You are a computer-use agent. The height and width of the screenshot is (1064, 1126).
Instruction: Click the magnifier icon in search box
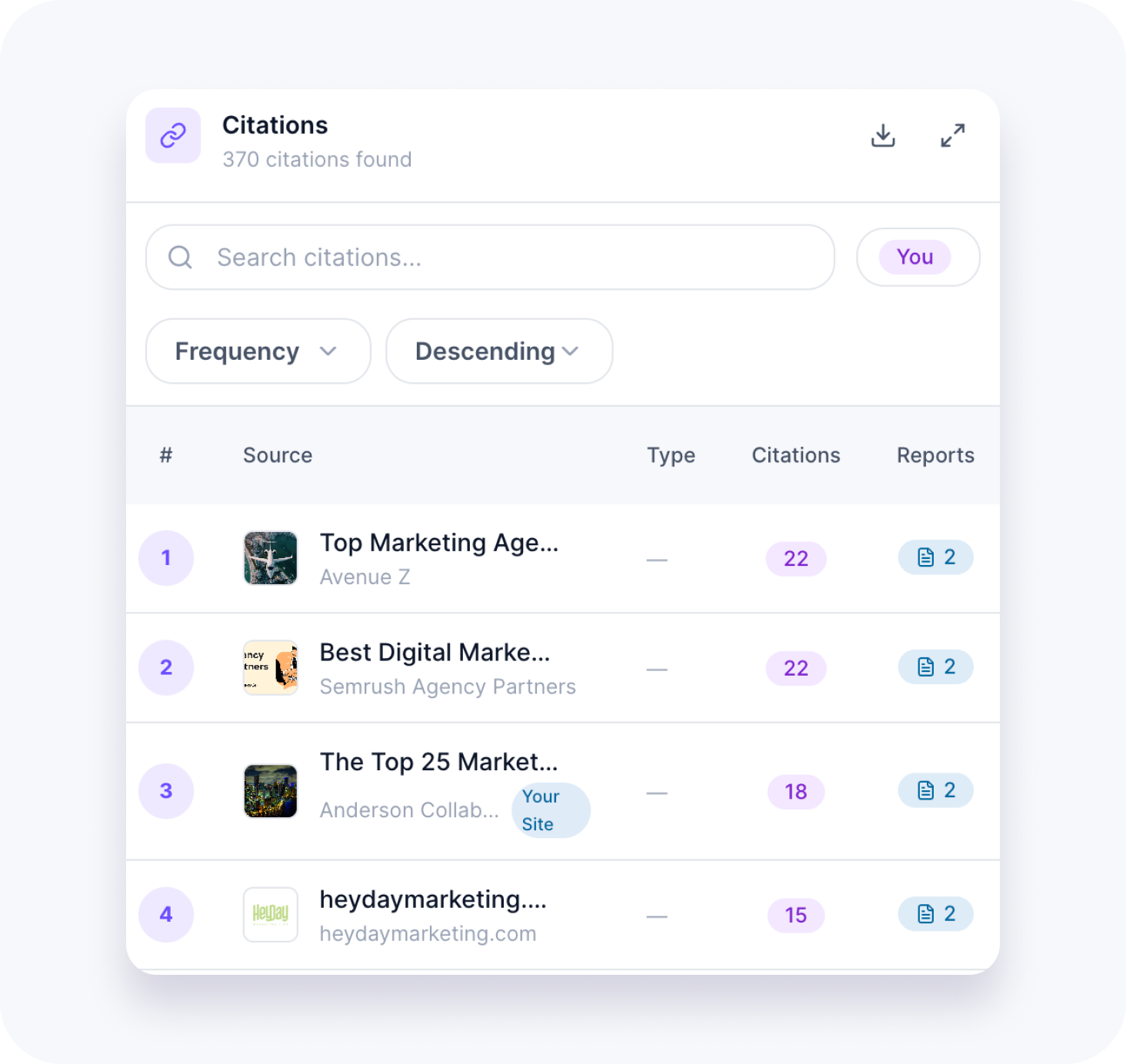click(180, 258)
